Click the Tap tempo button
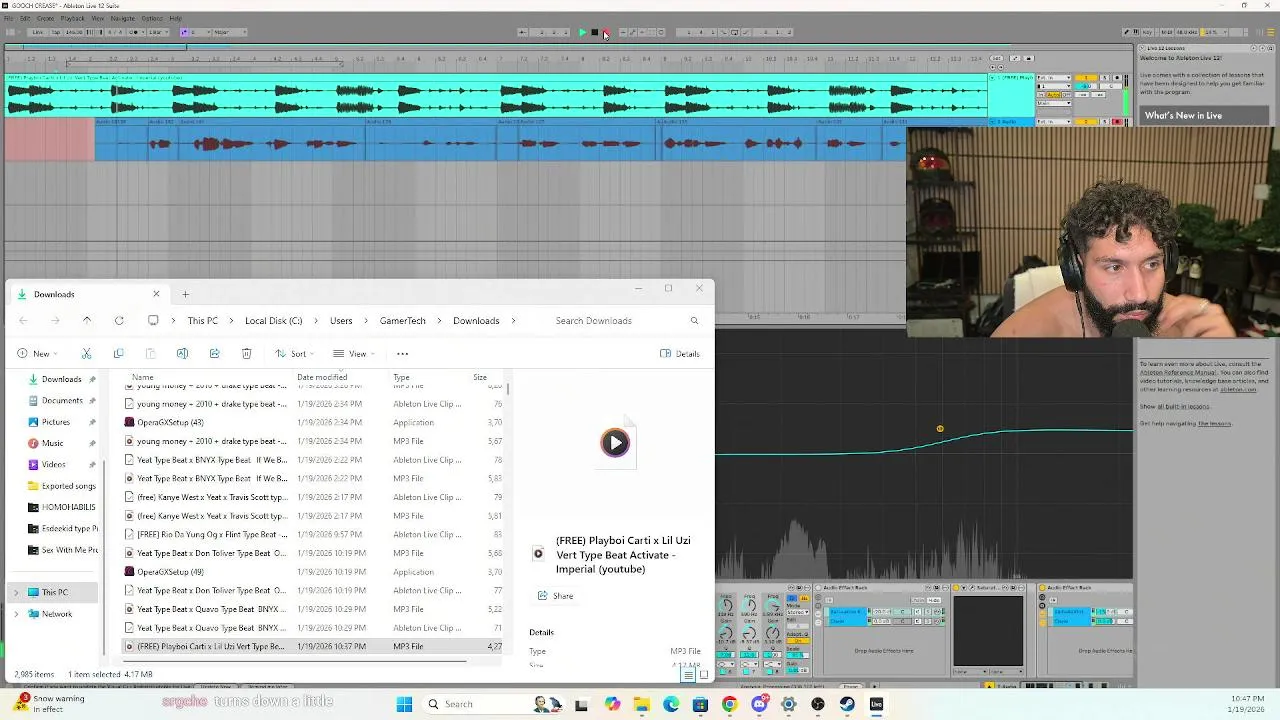1280x720 pixels. coord(56,32)
